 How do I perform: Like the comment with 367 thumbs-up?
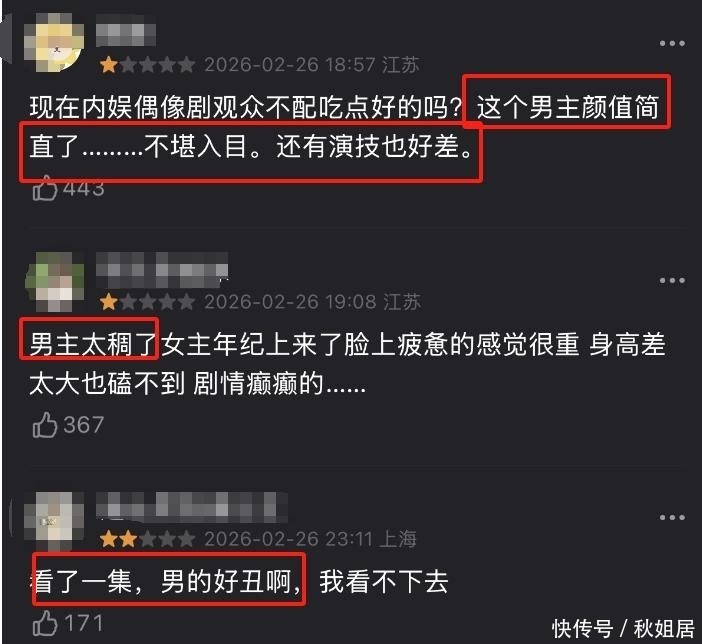tap(45, 425)
